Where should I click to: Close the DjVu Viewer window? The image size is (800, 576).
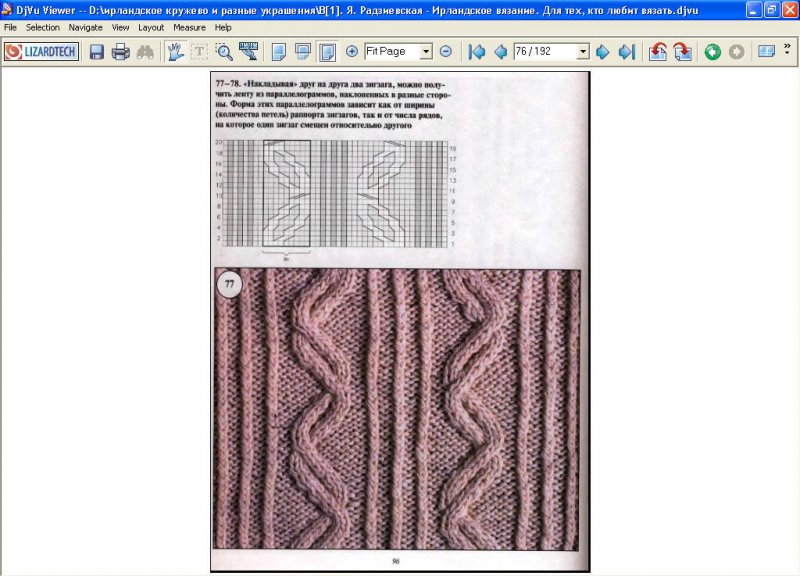[789, 10]
